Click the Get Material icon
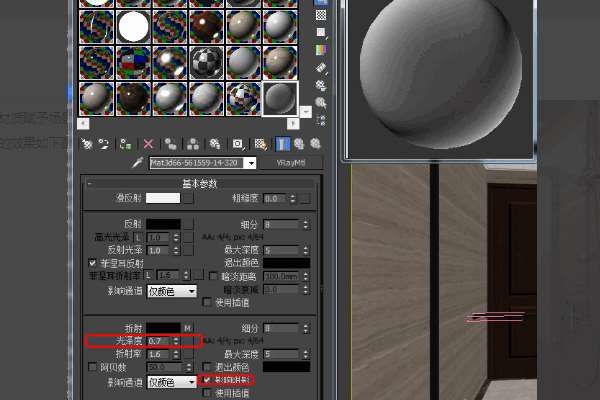 pos(87,144)
